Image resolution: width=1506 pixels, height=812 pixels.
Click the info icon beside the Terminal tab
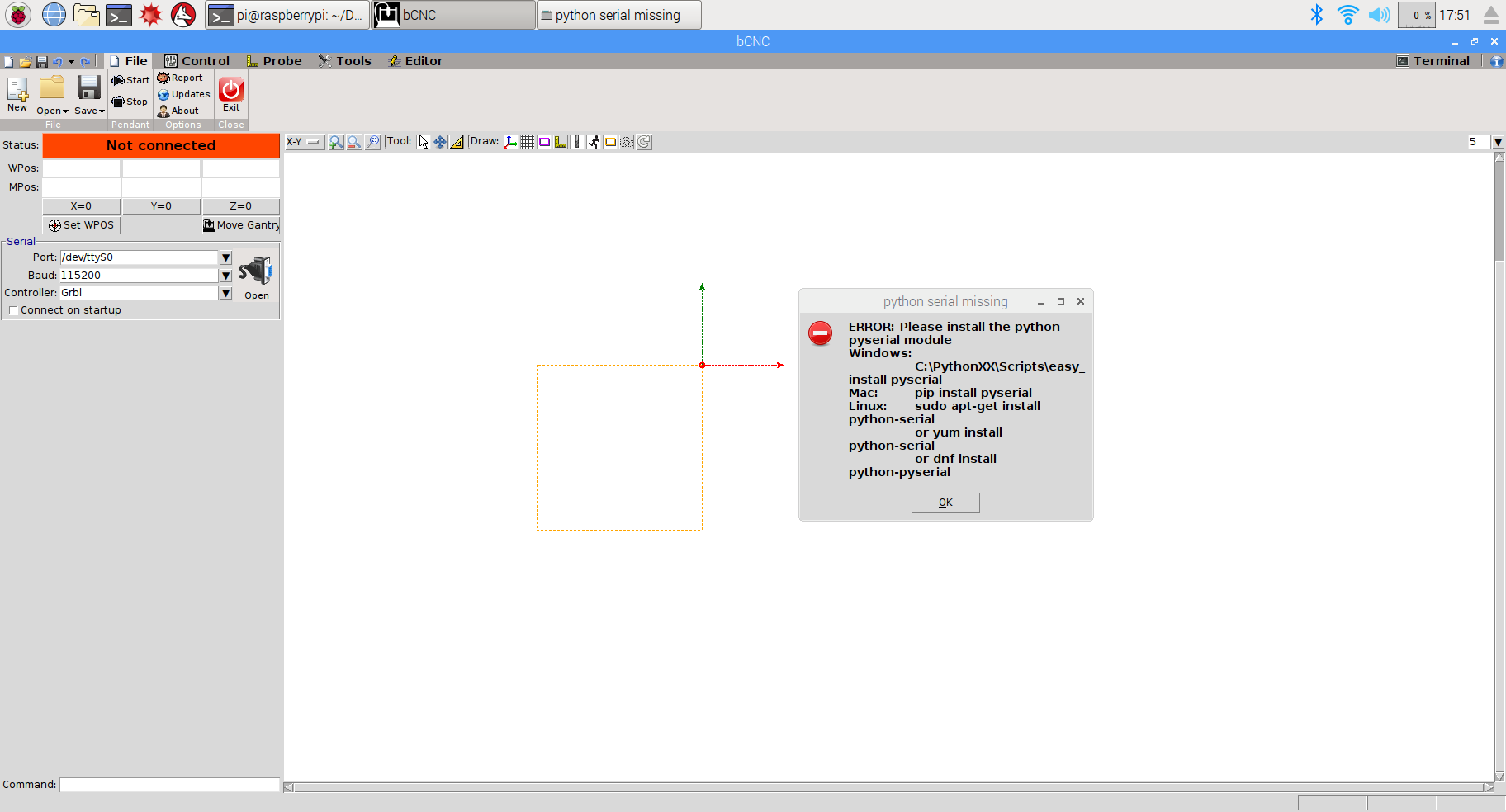[x=1496, y=61]
